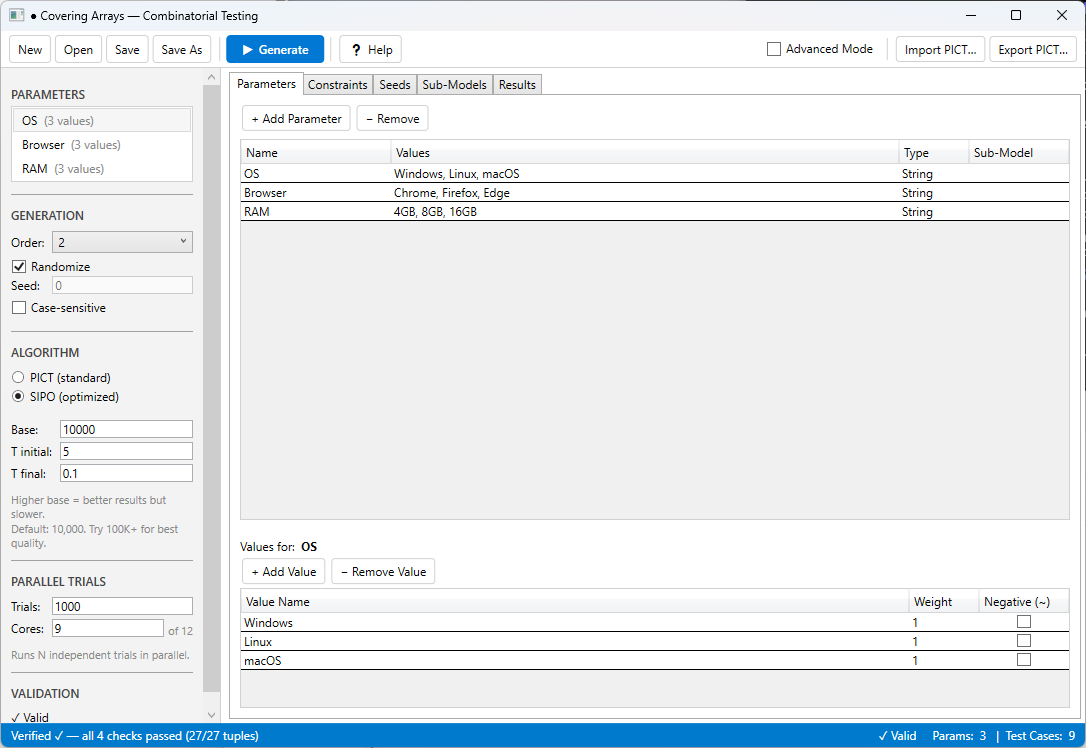
Task: Edit the Base value field
Action: [x=125, y=428]
